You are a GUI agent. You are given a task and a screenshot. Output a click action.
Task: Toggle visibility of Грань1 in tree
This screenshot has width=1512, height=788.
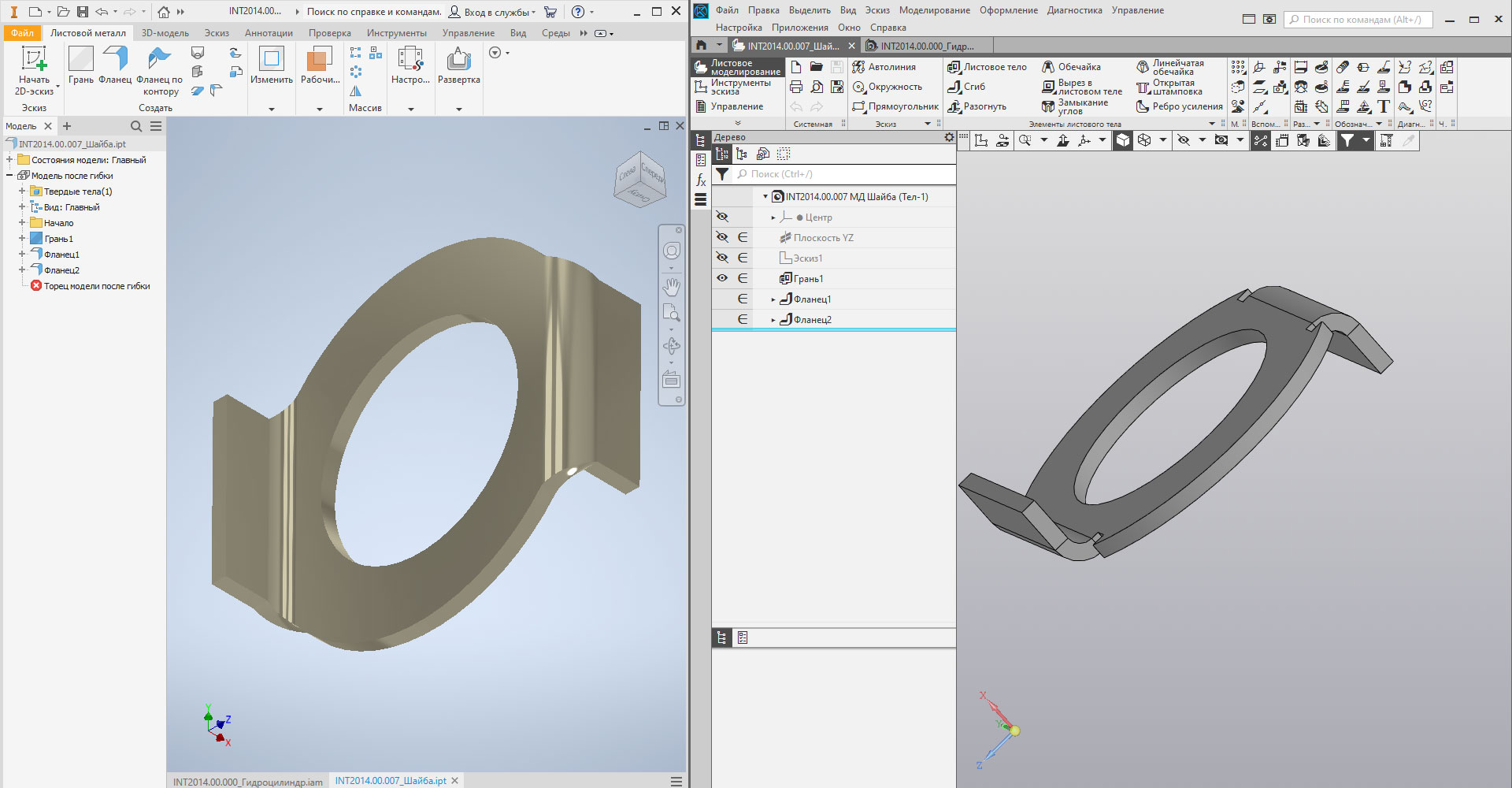tap(722, 278)
